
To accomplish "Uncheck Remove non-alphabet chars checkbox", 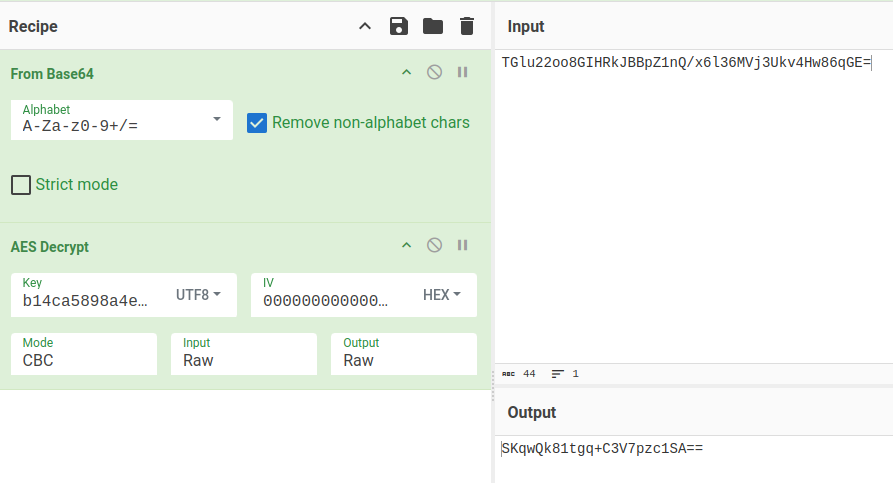I will click(257, 123).
